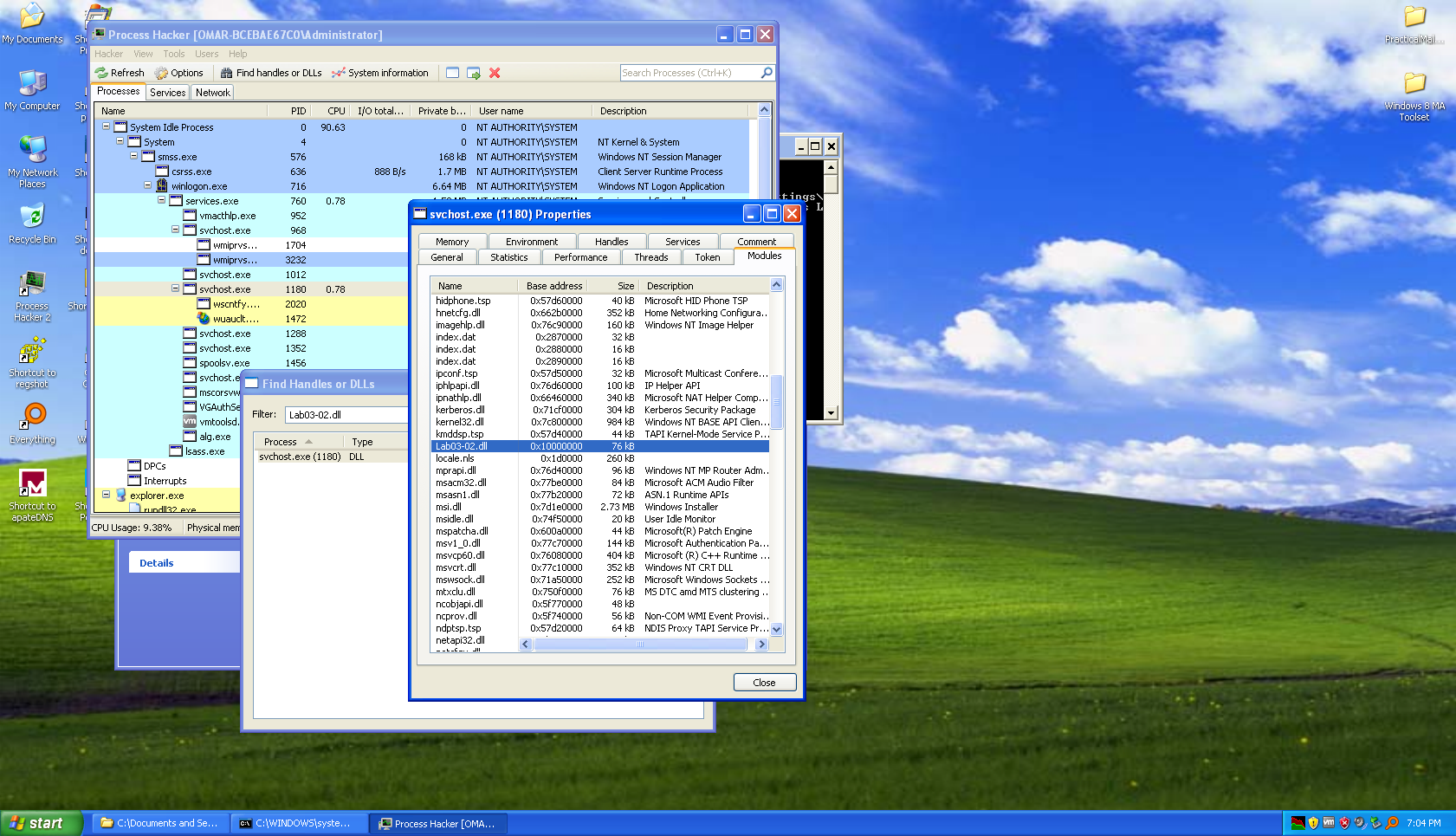Image resolution: width=1456 pixels, height=836 pixels.
Task: Click the search magnifier in Search Processes box
Action: 766,73
